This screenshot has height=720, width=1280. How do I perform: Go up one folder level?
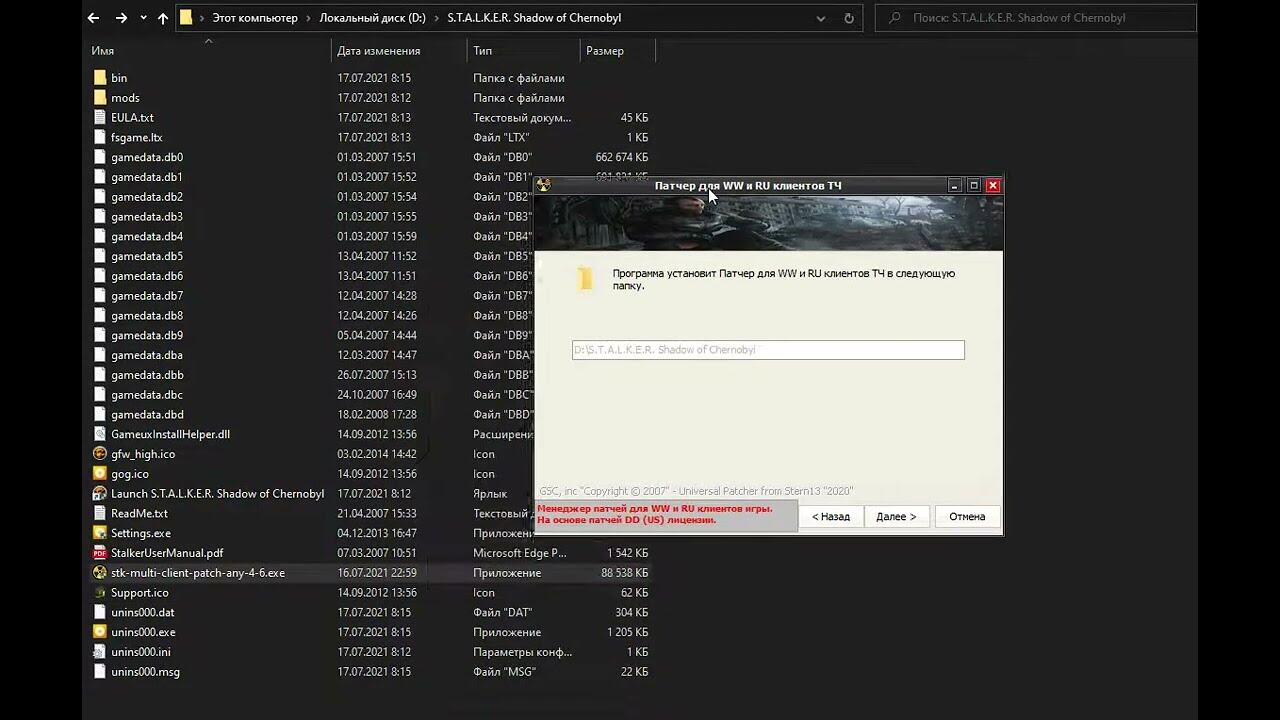tap(163, 18)
